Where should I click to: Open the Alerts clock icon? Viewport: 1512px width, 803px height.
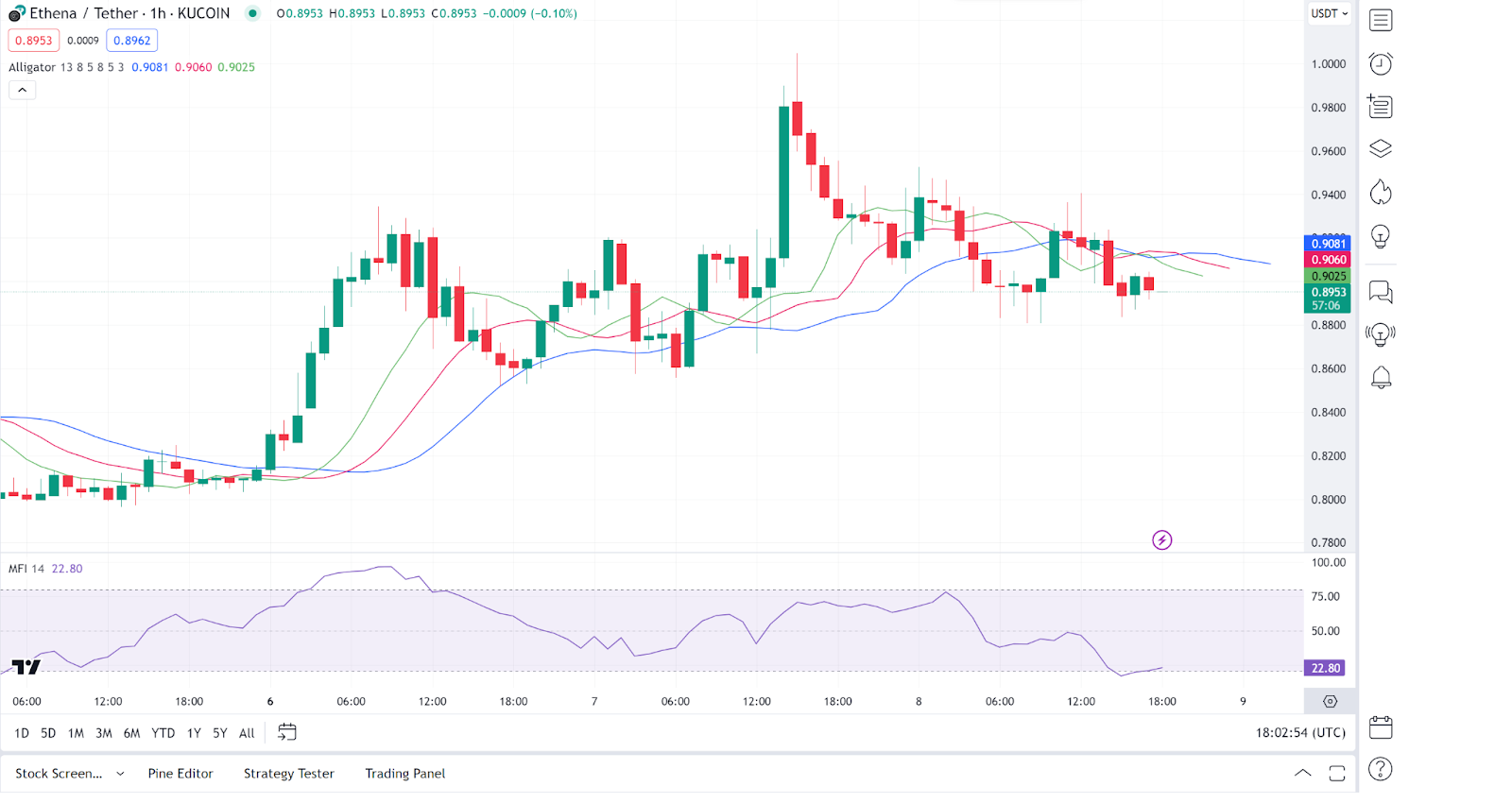tap(1381, 63)
